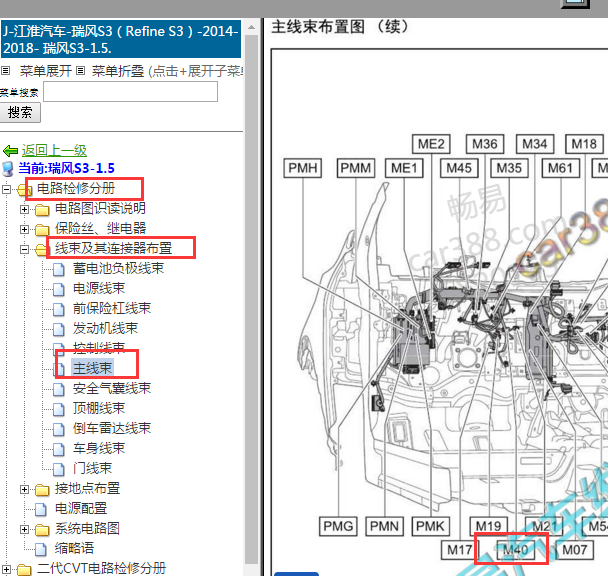Click the PMH connector label in diagram
608x576 pixels.
point(303,168)
